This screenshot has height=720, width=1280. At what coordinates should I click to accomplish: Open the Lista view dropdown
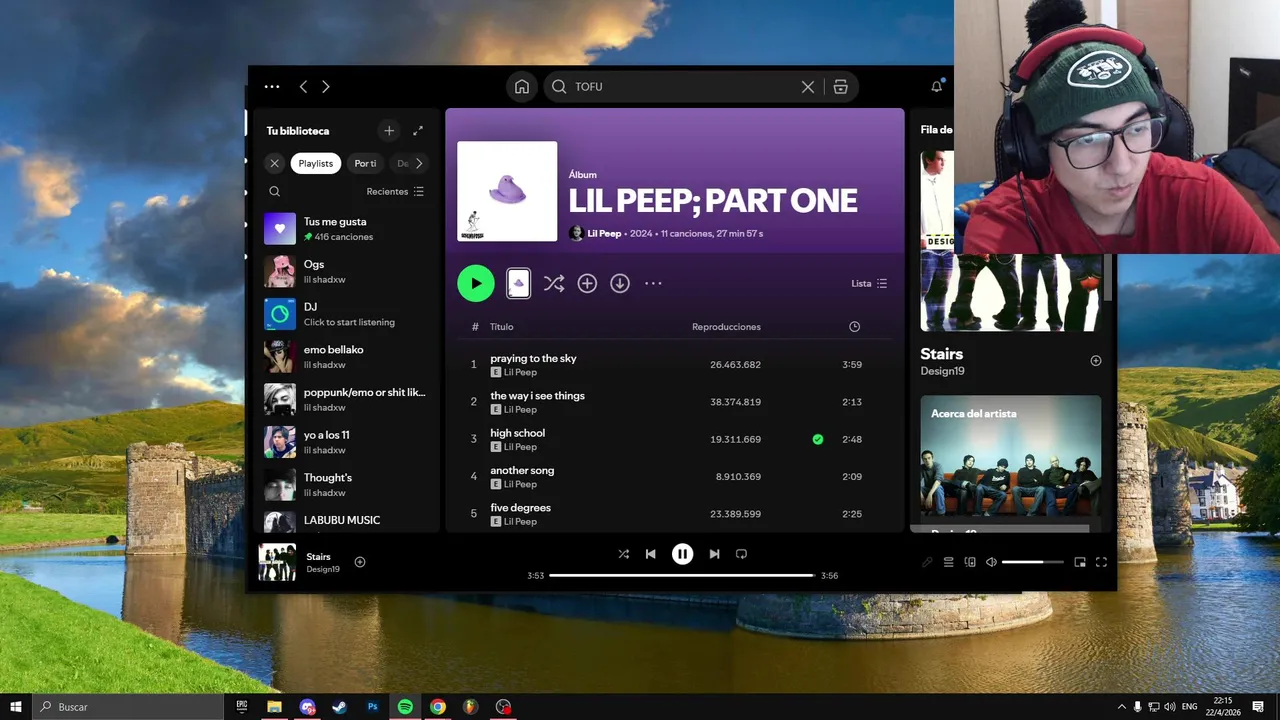(x=869, y=284)
